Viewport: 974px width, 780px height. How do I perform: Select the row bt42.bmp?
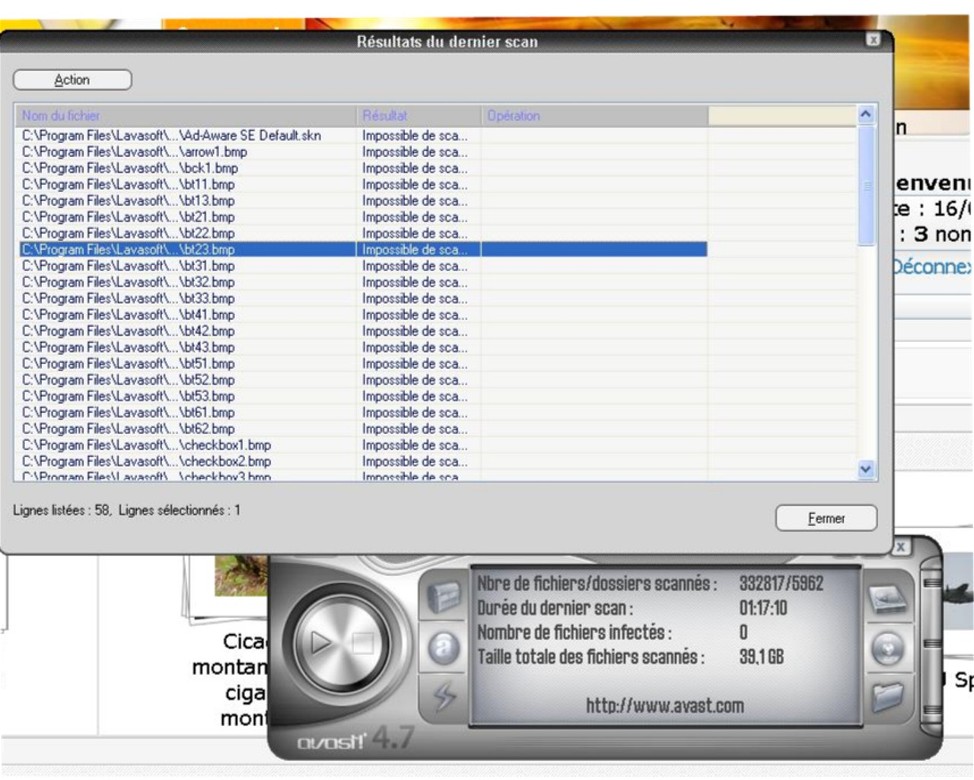point(363,331)
